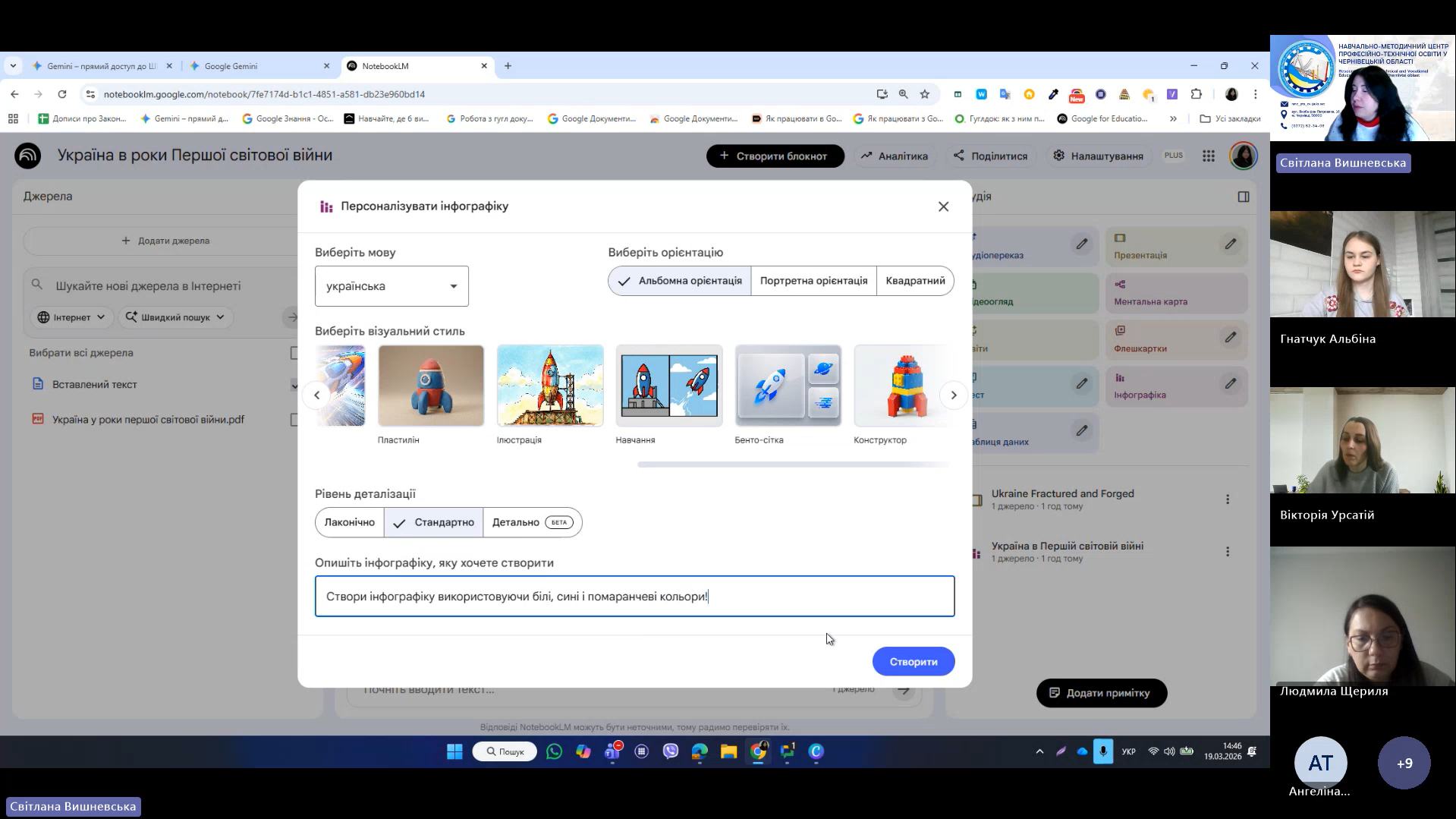Image resolution: width=1456 pixels, height=819 pixels.
Task: Select Портретна орієнтація option
Action: click(813, 281)
